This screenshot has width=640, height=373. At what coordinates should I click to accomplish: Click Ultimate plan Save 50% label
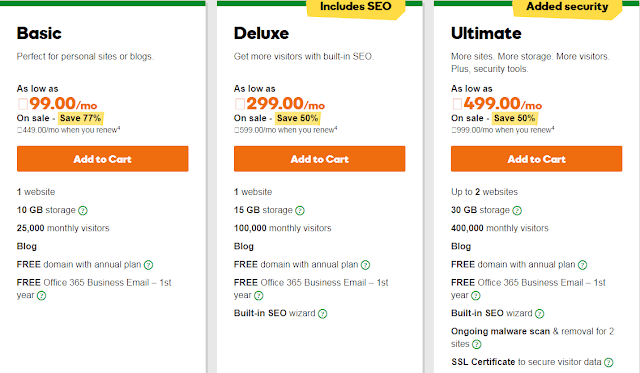click(515, 118)
